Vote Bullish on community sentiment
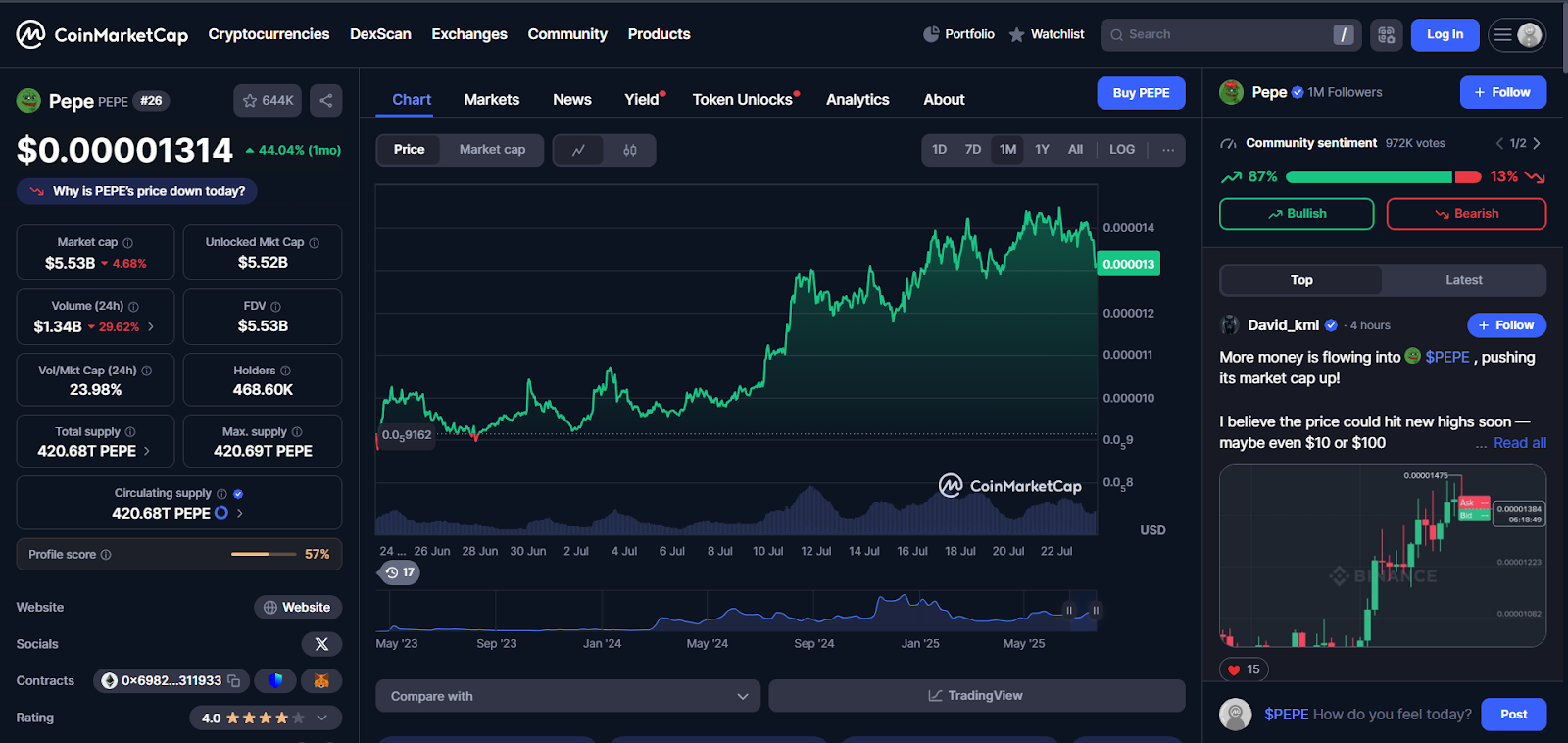The width and height of the screenshot is (1568, 743). click(x=1297, y=214)
